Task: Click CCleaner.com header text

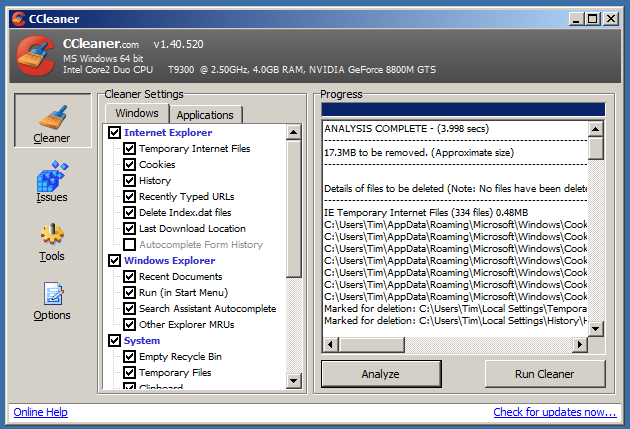Action: pyautogui.click(x=101, y=44)
